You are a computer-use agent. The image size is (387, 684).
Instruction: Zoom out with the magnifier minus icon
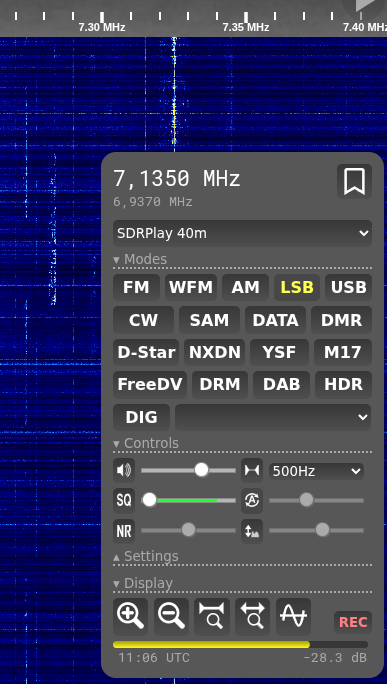pyautogui.click(x=171, y=616)
